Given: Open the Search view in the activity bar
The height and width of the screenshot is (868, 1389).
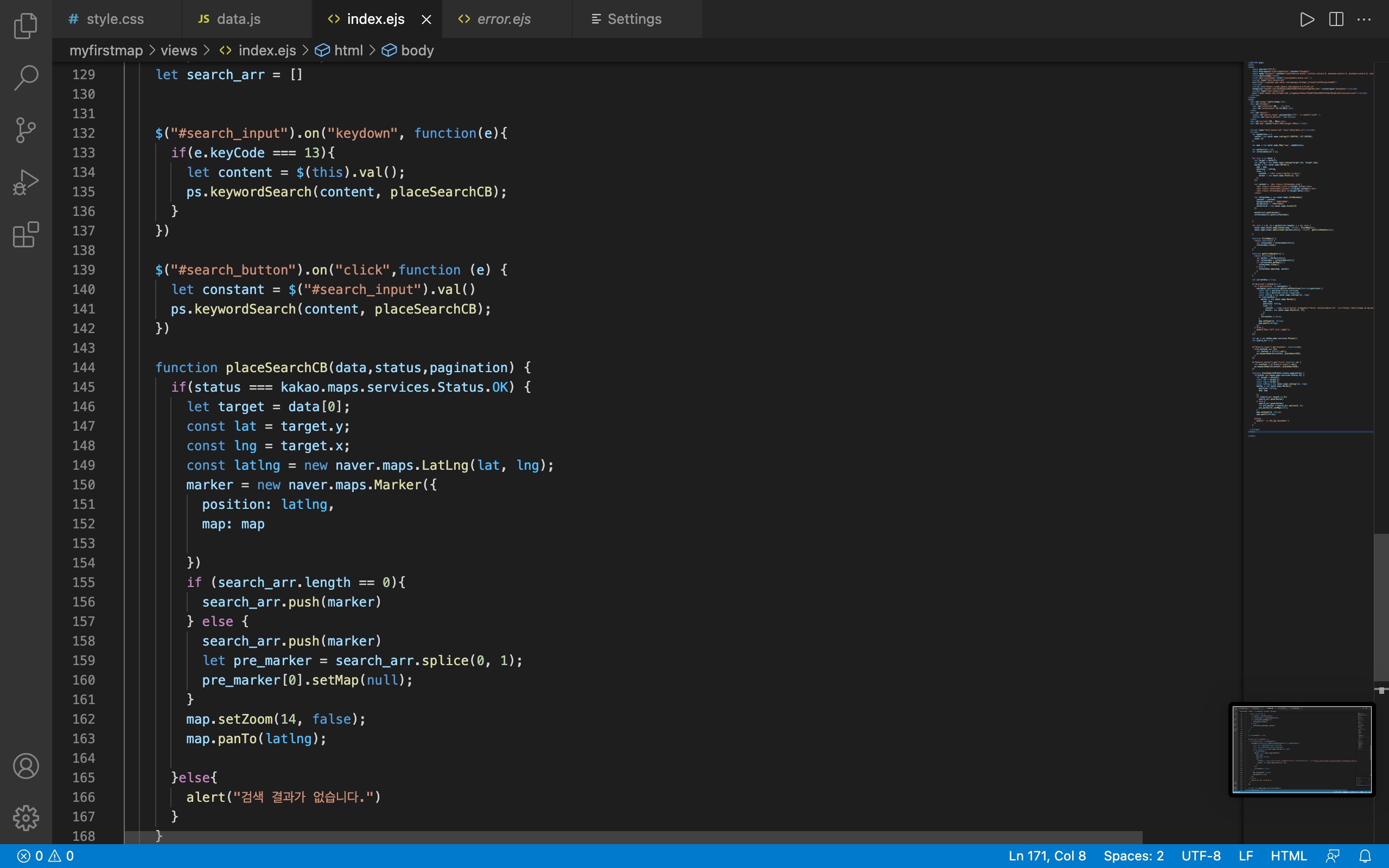Looking at the screenshot, I should coord(26,78).
